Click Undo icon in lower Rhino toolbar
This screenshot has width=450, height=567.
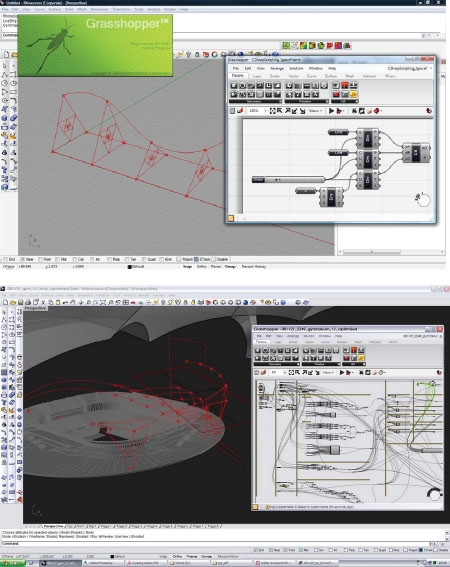coord(66,302)
